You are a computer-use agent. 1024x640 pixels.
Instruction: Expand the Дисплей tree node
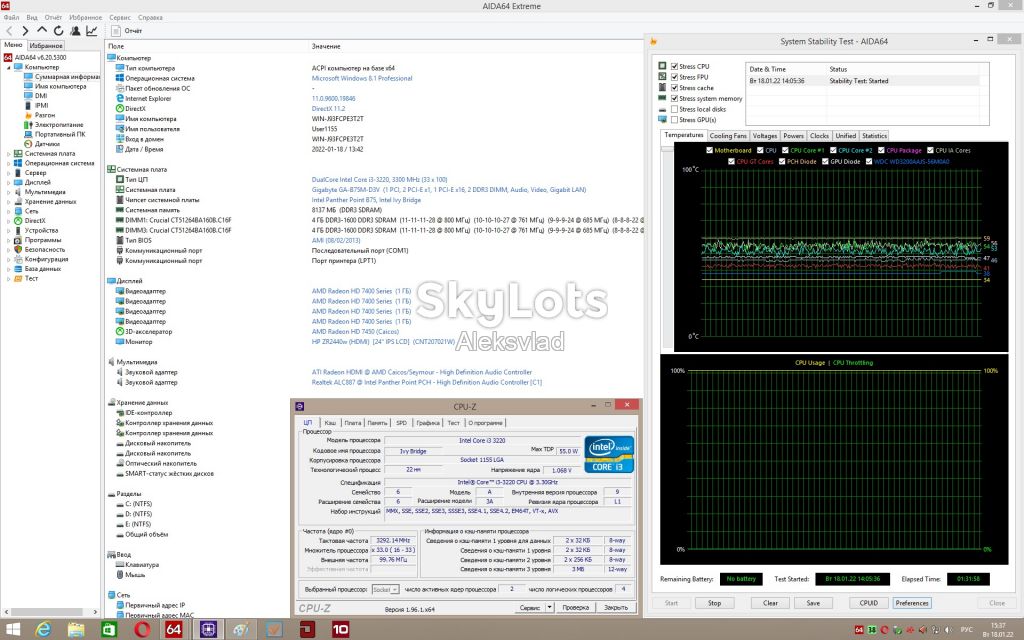coord(8,182)
